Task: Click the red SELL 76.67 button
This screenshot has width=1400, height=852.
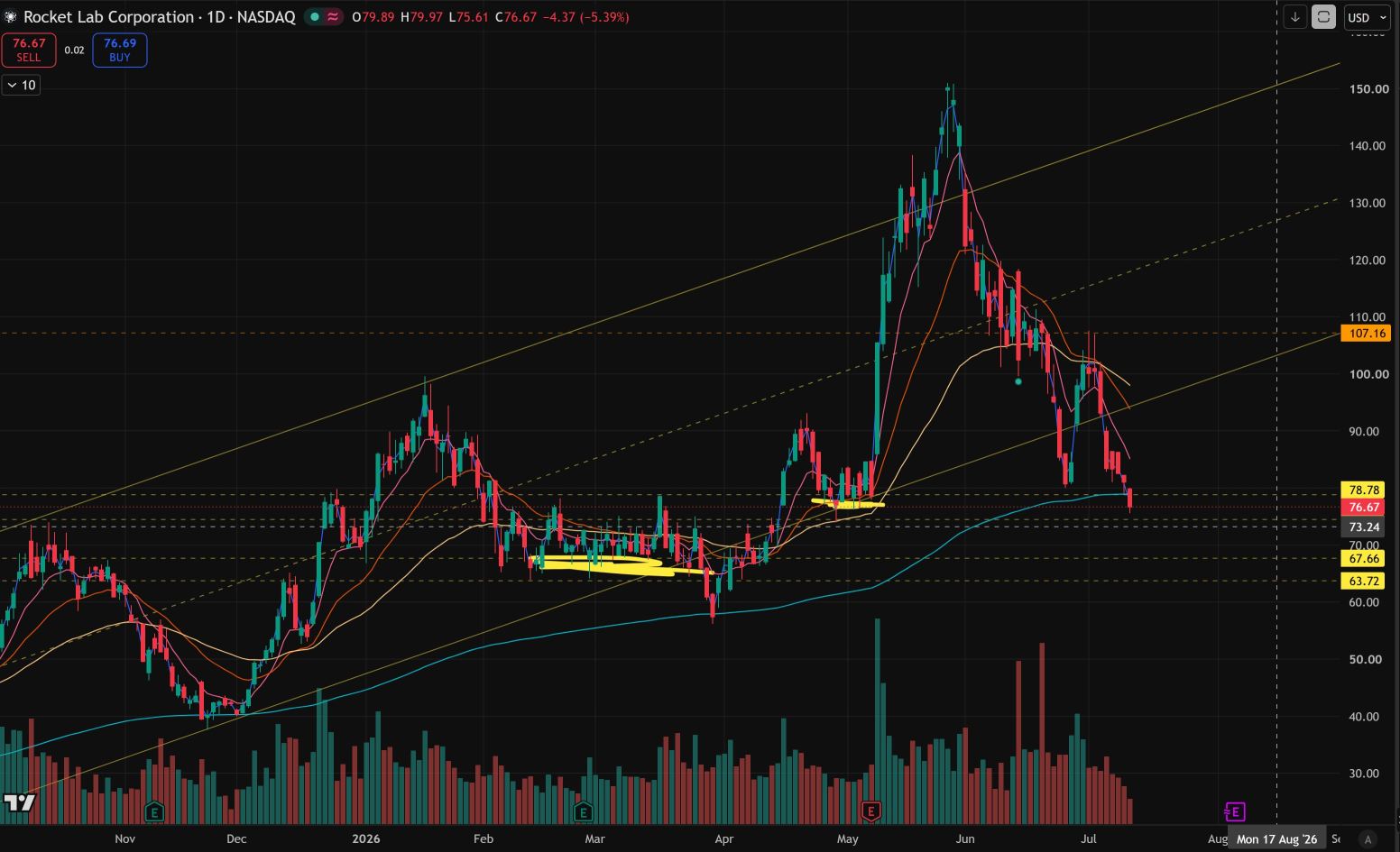Action: pos(29,50)
